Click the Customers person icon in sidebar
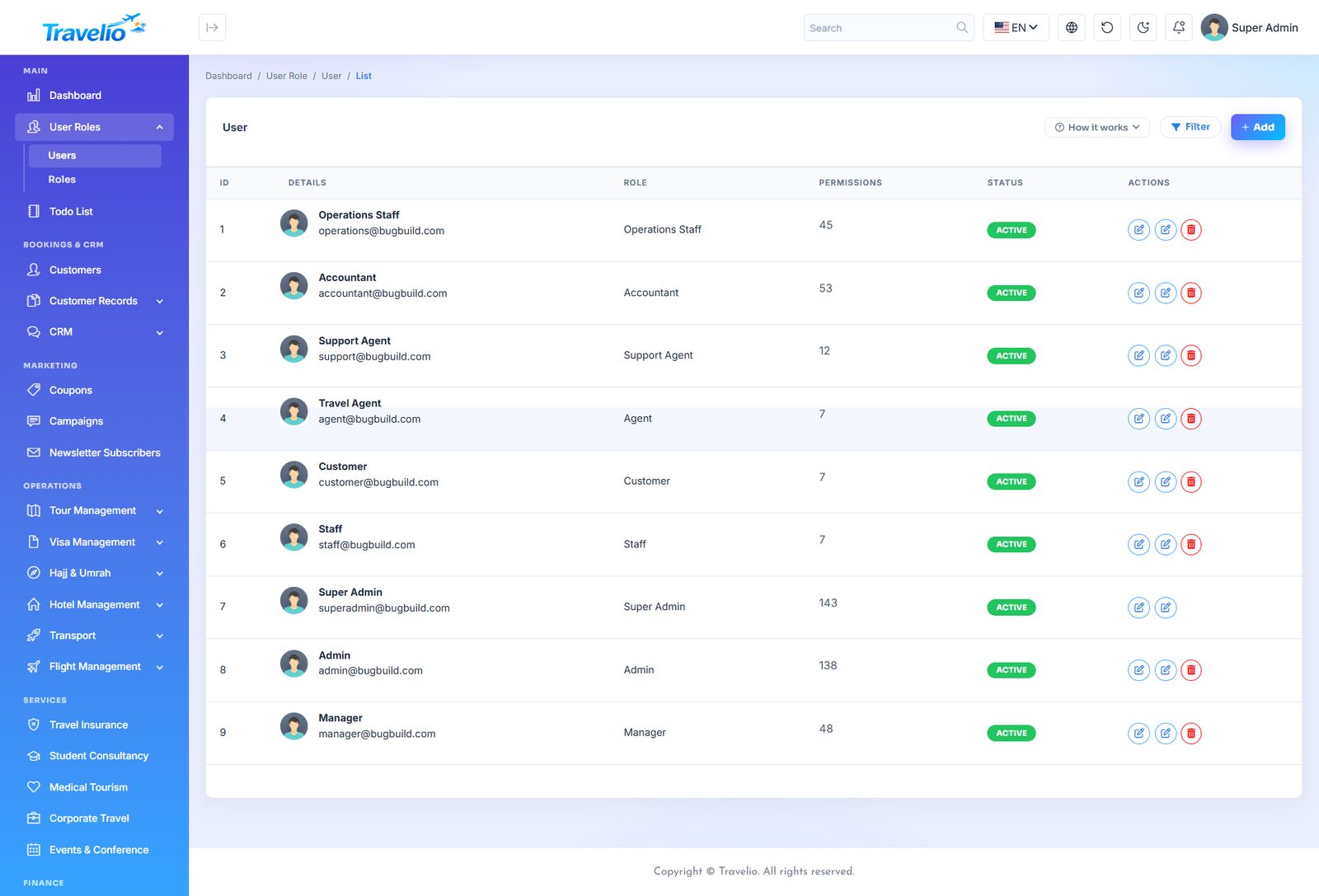The height and width of the screenshot is (896, 1319). pos(34,270)
